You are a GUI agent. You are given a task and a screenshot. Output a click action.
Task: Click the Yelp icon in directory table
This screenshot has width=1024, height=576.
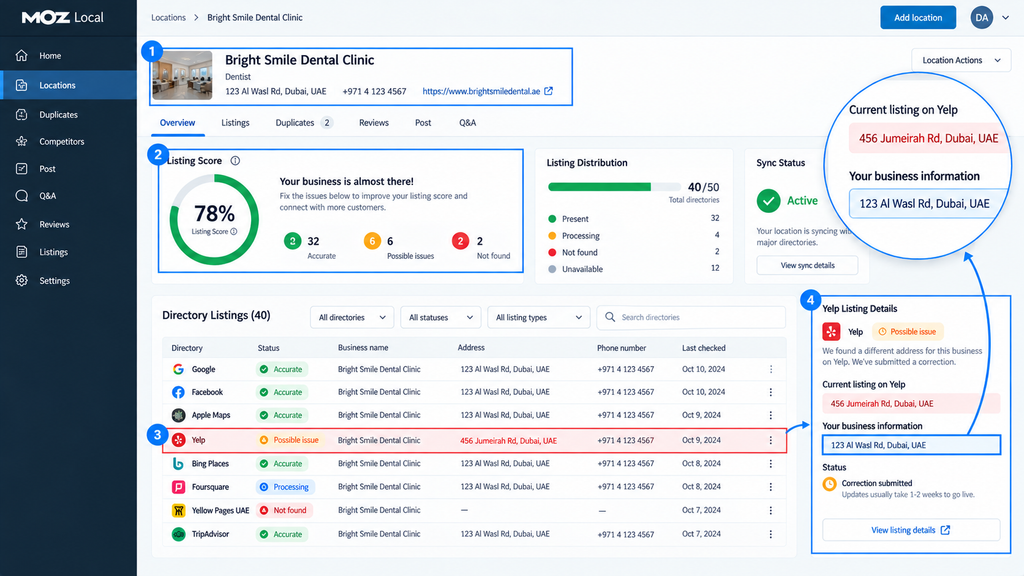pyautogui.click(x=178, y=440)
